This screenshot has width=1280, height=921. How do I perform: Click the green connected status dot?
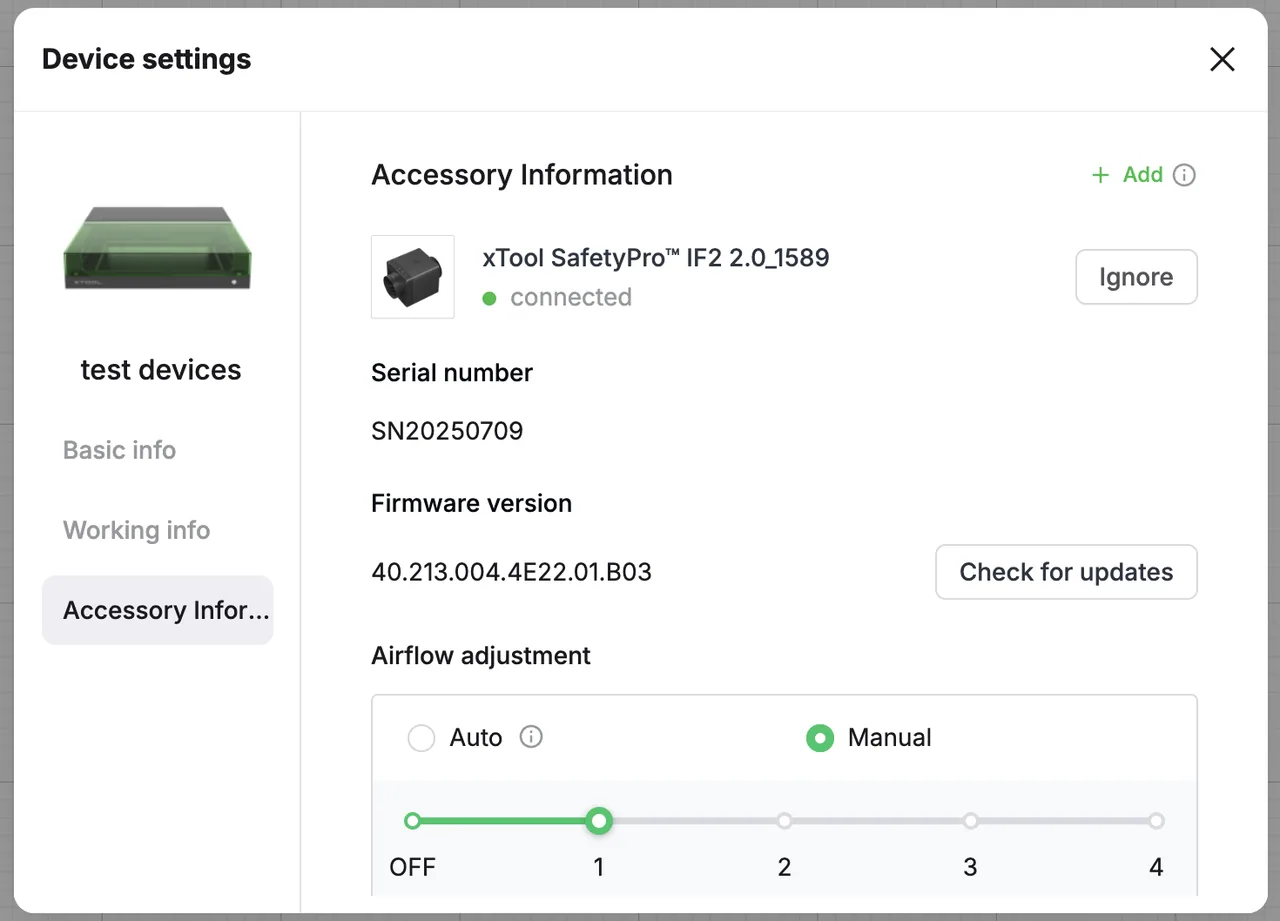(x=489, y=298)
